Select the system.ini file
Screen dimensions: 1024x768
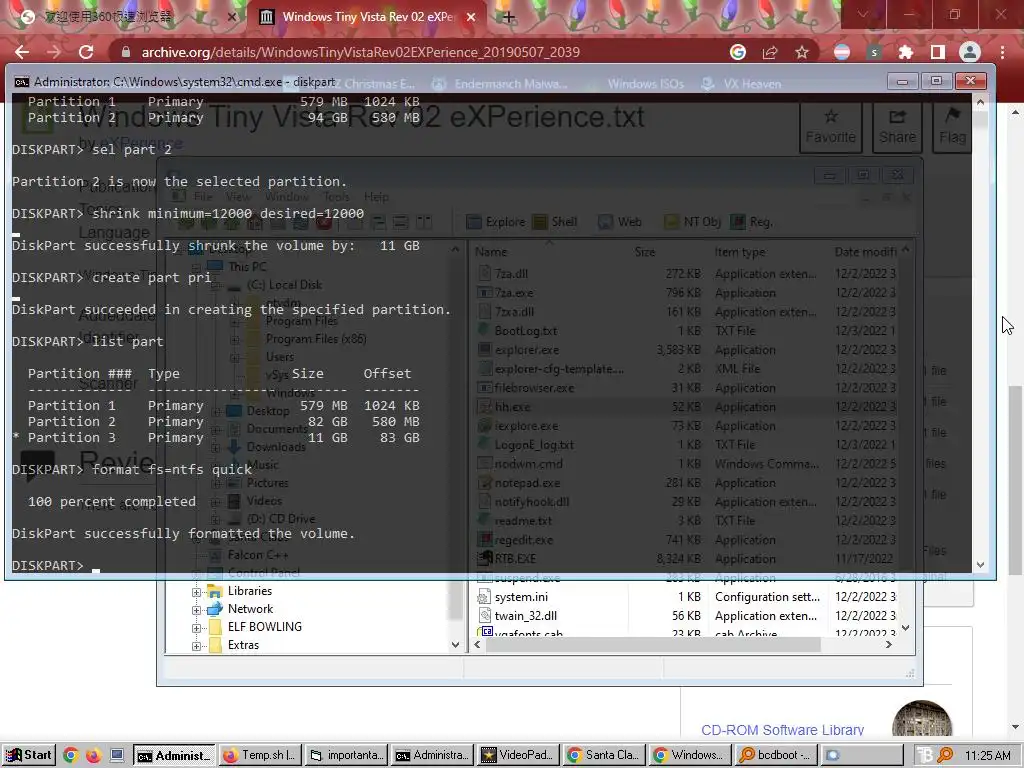521,597
